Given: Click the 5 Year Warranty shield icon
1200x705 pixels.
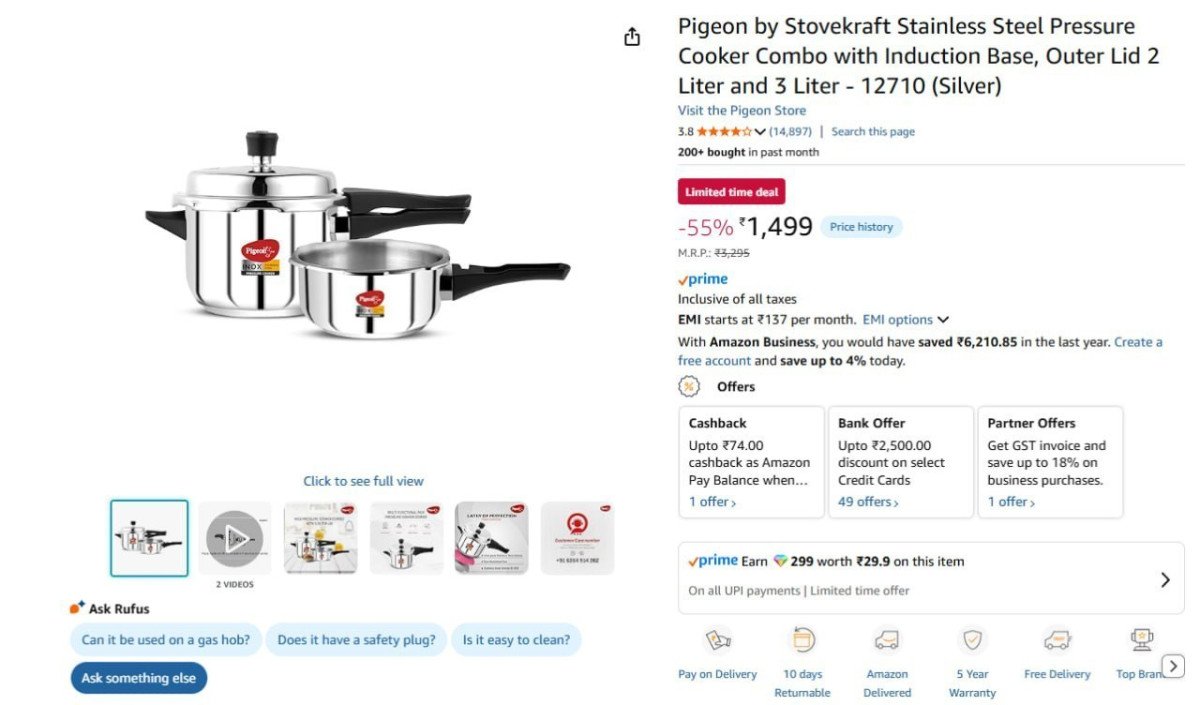Looking at the screenshot, I should 971,641.
